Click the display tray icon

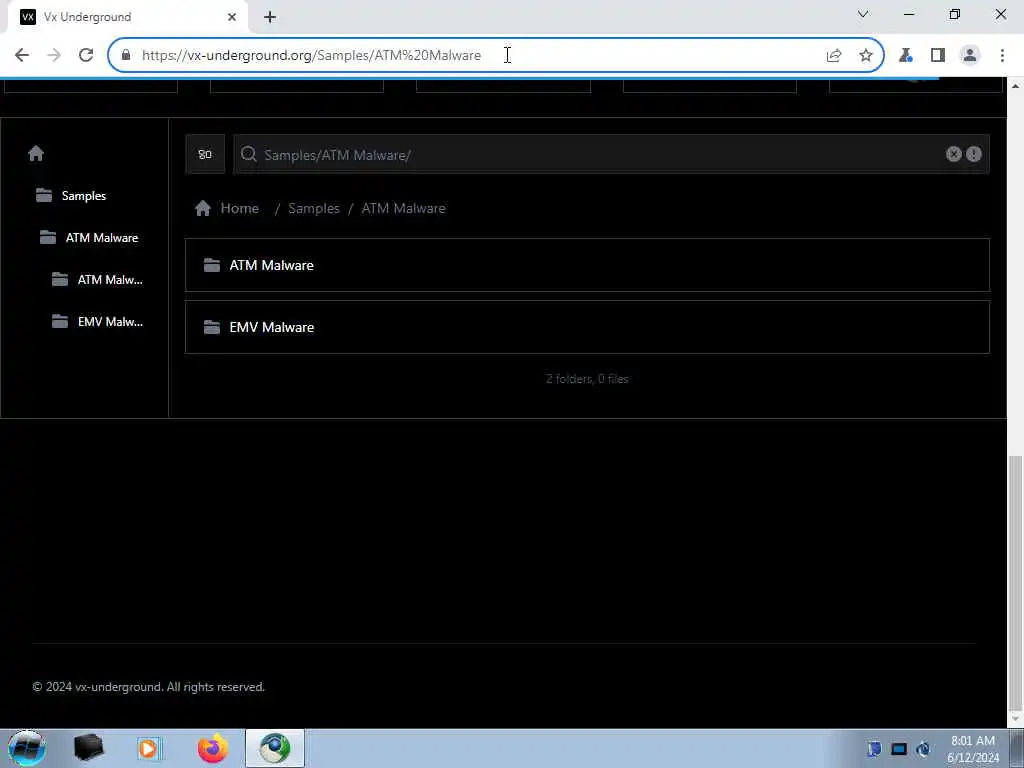point(899,749)
